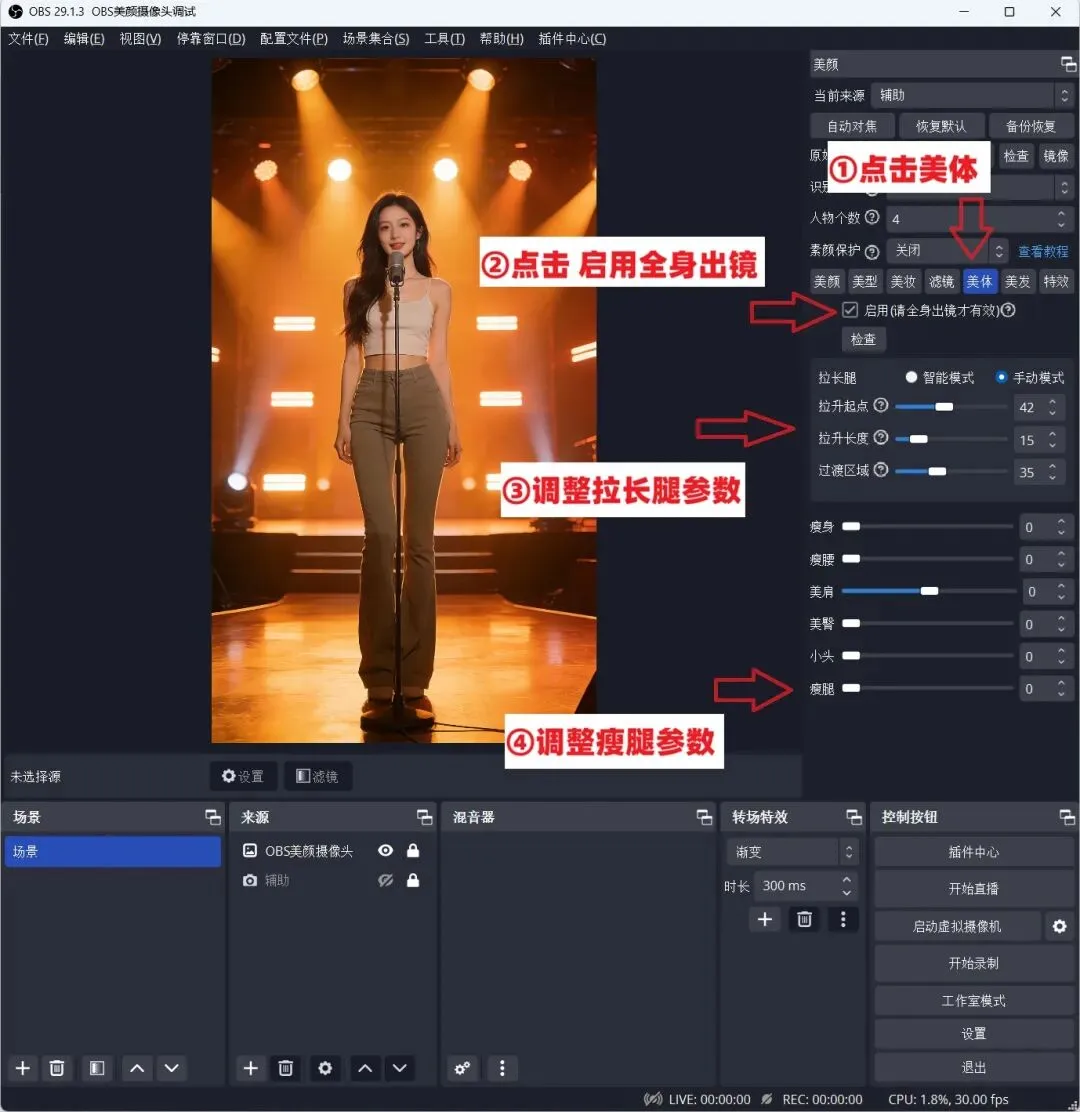
Task: Delete selected source with trash icon
Action: tap(285, 1068)
